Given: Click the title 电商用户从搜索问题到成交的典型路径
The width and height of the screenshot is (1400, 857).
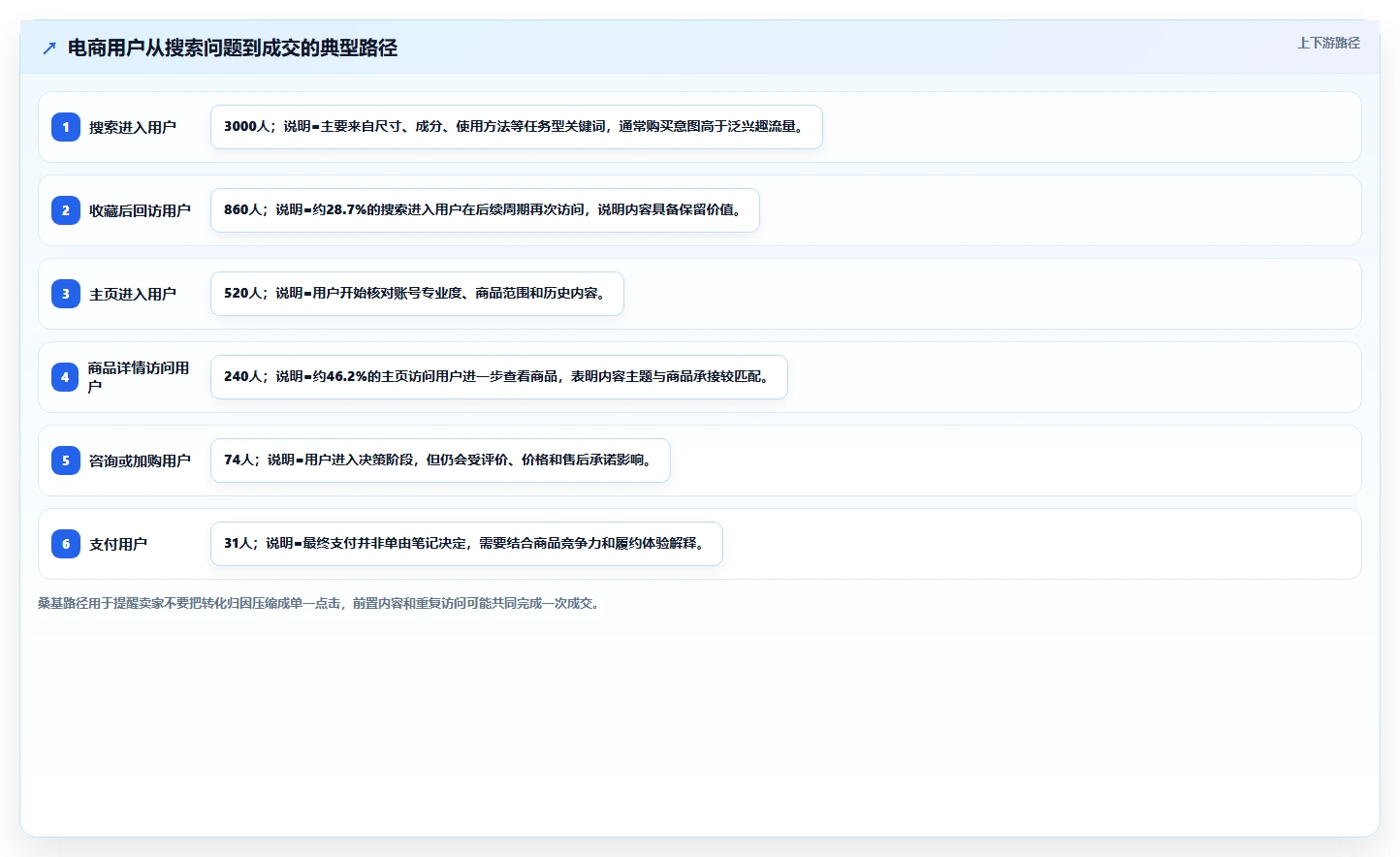Looking at the screenshot, I should pyautogui.click(x=233, y=48).
